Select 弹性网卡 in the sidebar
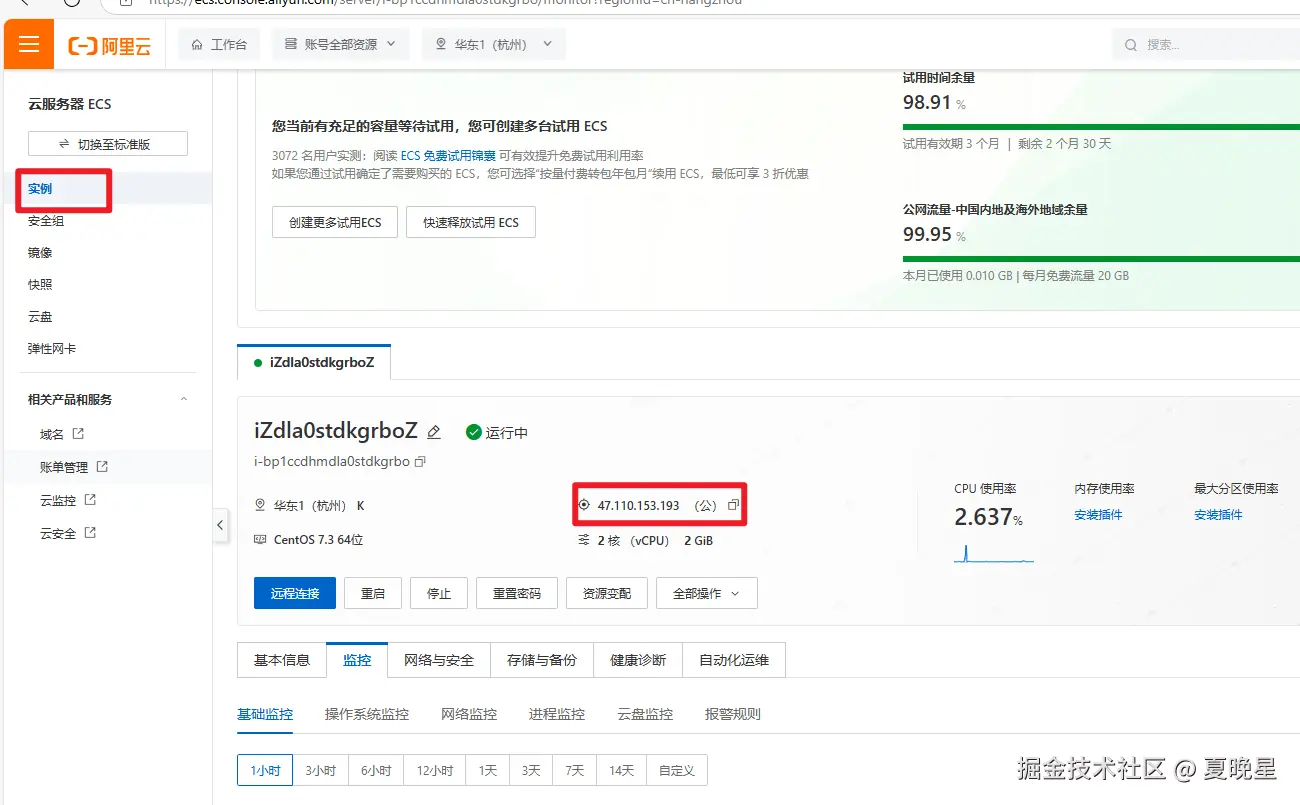This screenshot has width=1300, height=805. (52, 349)
